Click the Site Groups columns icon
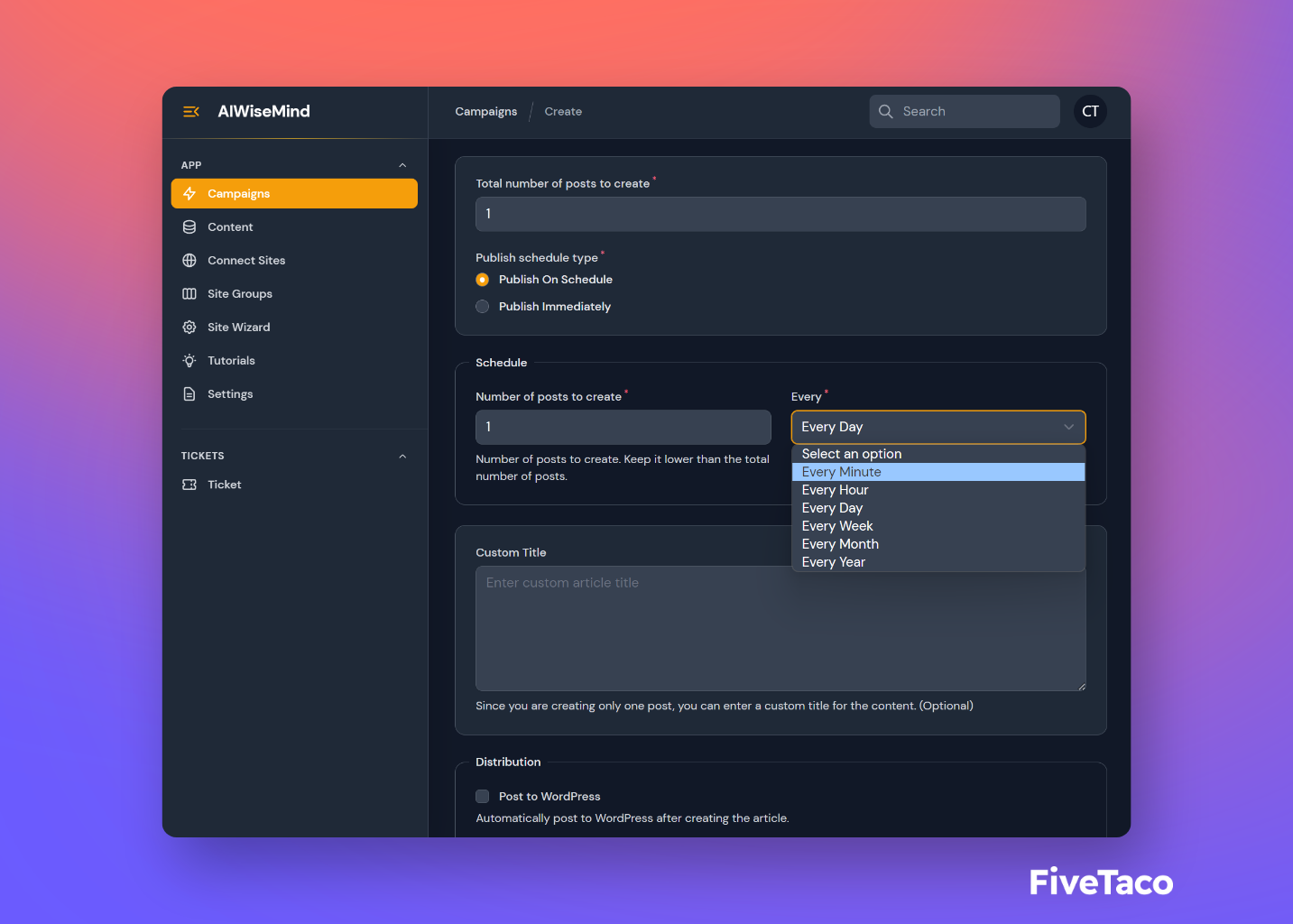 coord(189,294)
